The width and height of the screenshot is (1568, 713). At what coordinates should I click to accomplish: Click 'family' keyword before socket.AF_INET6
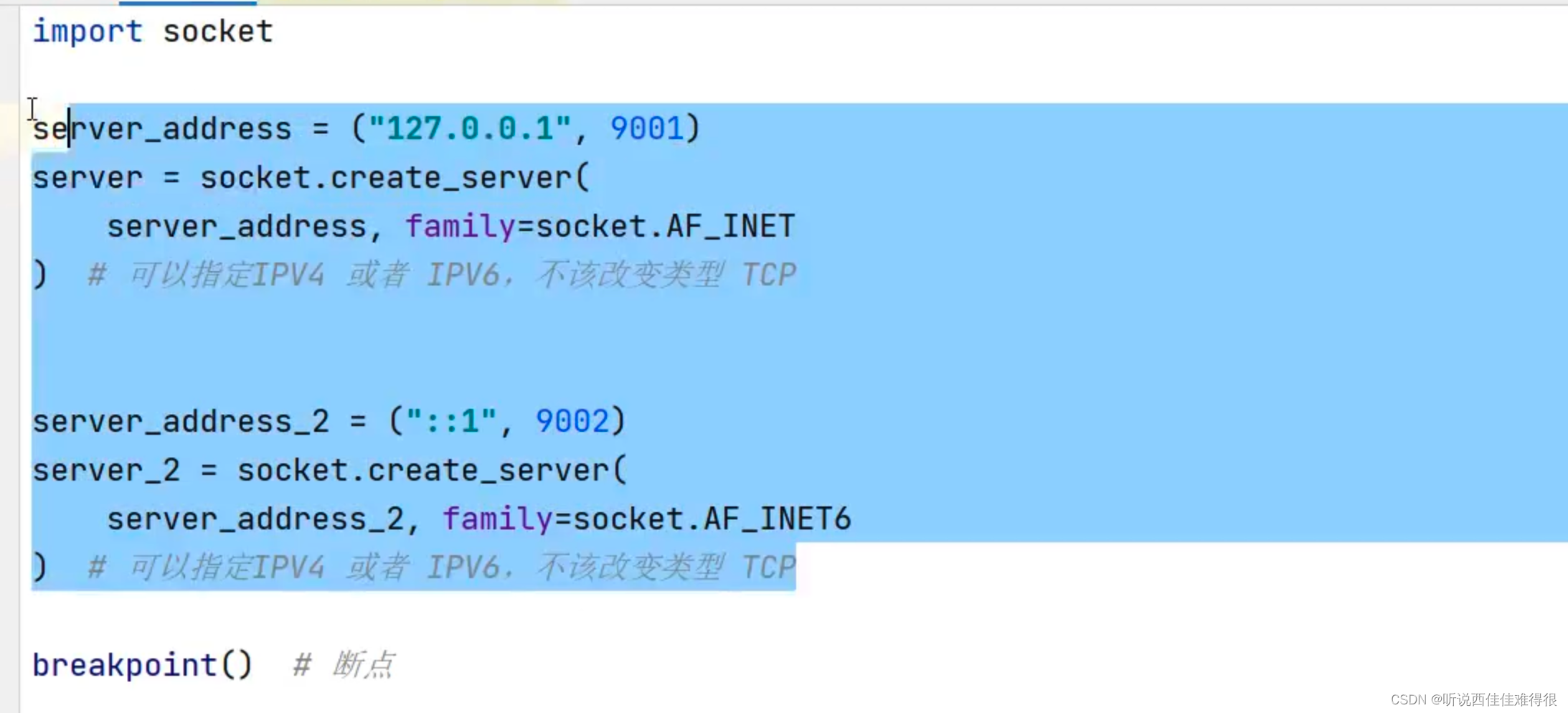coord(498,519)
